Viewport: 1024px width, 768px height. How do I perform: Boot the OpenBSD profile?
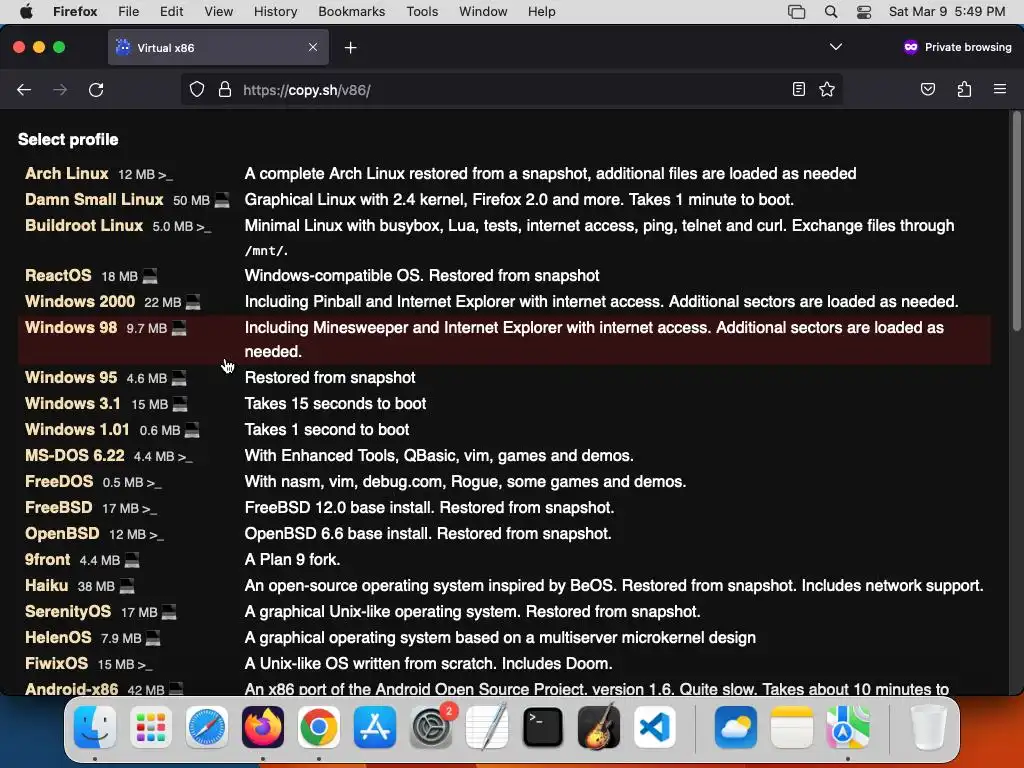pos(62,534)
